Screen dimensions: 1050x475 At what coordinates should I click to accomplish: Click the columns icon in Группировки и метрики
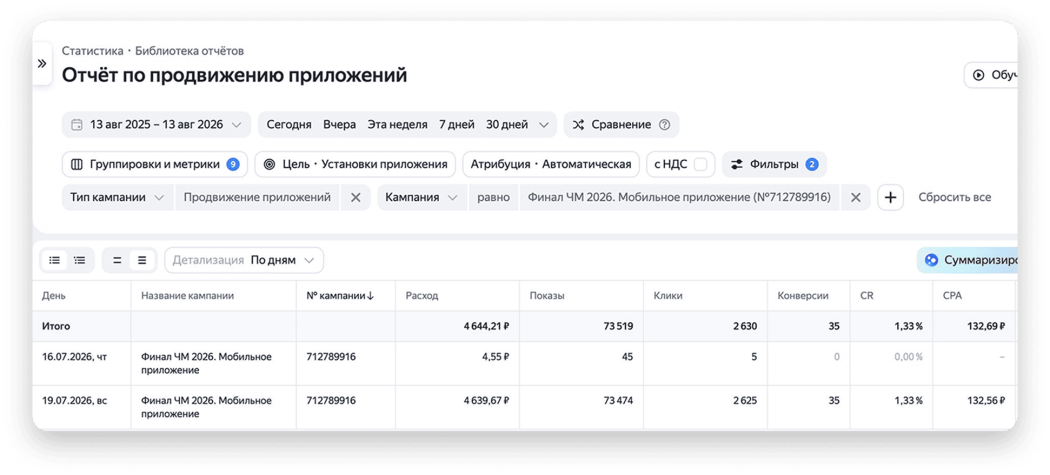[x=77, y=164]
